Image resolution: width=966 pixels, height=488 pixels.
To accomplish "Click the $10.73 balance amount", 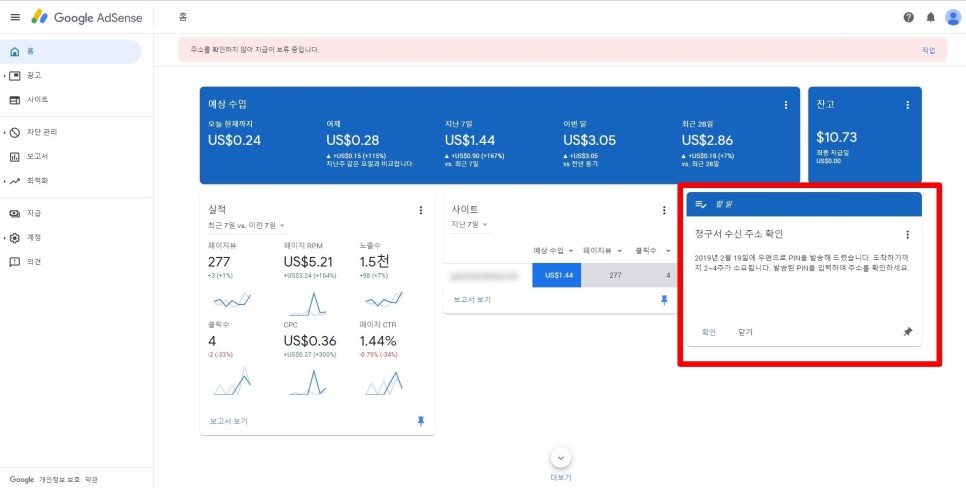I will coord(837,137).
